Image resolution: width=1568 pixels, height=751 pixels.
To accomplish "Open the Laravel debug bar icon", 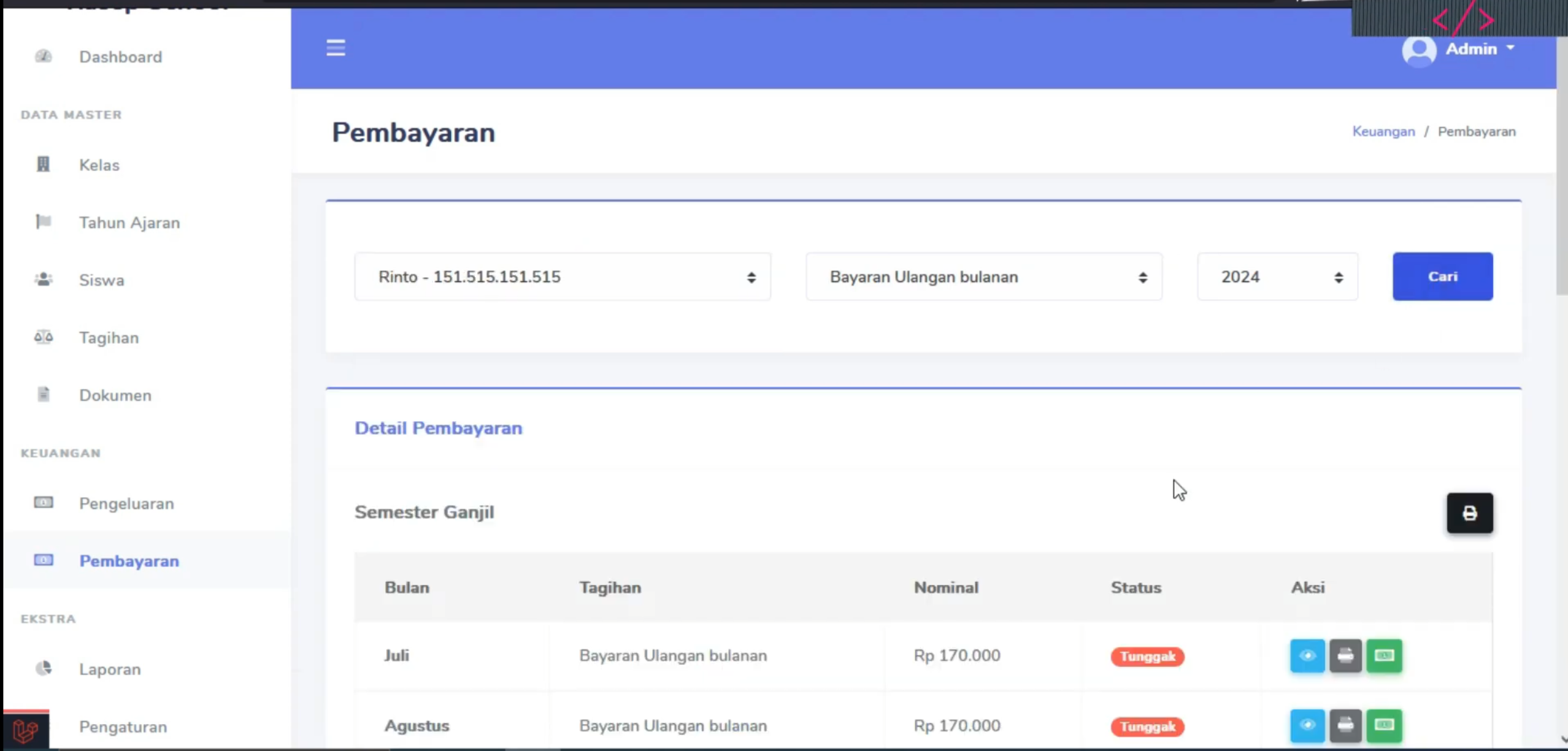I will click(x=26, y=731).
